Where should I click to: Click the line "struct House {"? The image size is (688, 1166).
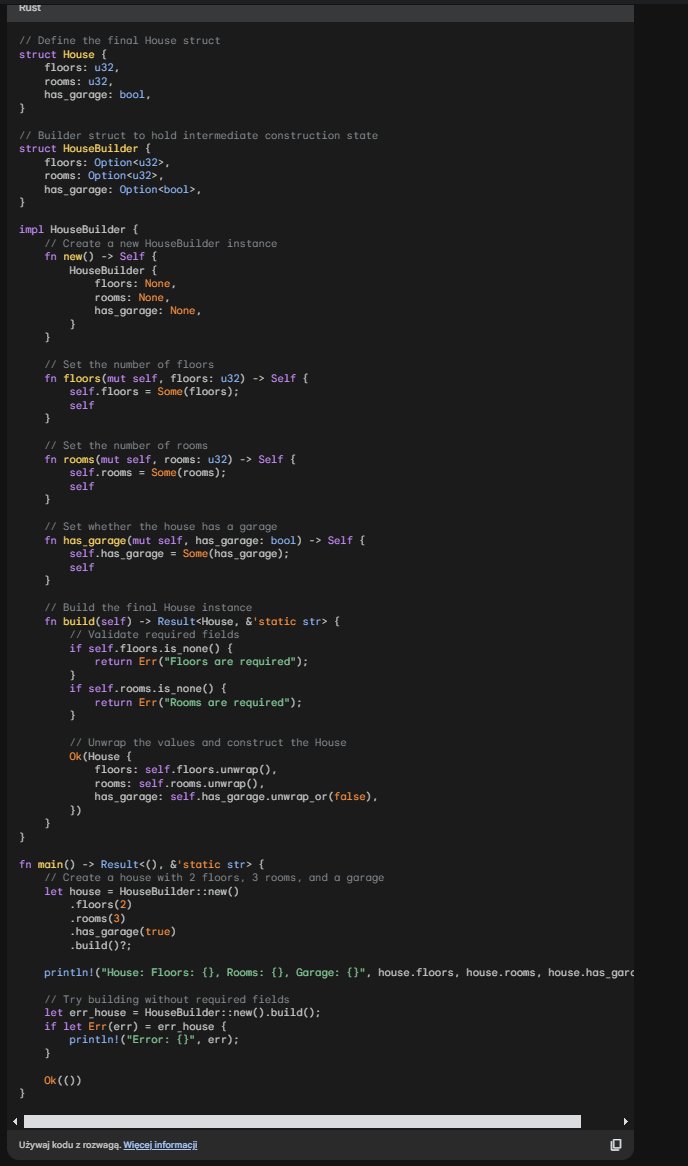point(63,54)
